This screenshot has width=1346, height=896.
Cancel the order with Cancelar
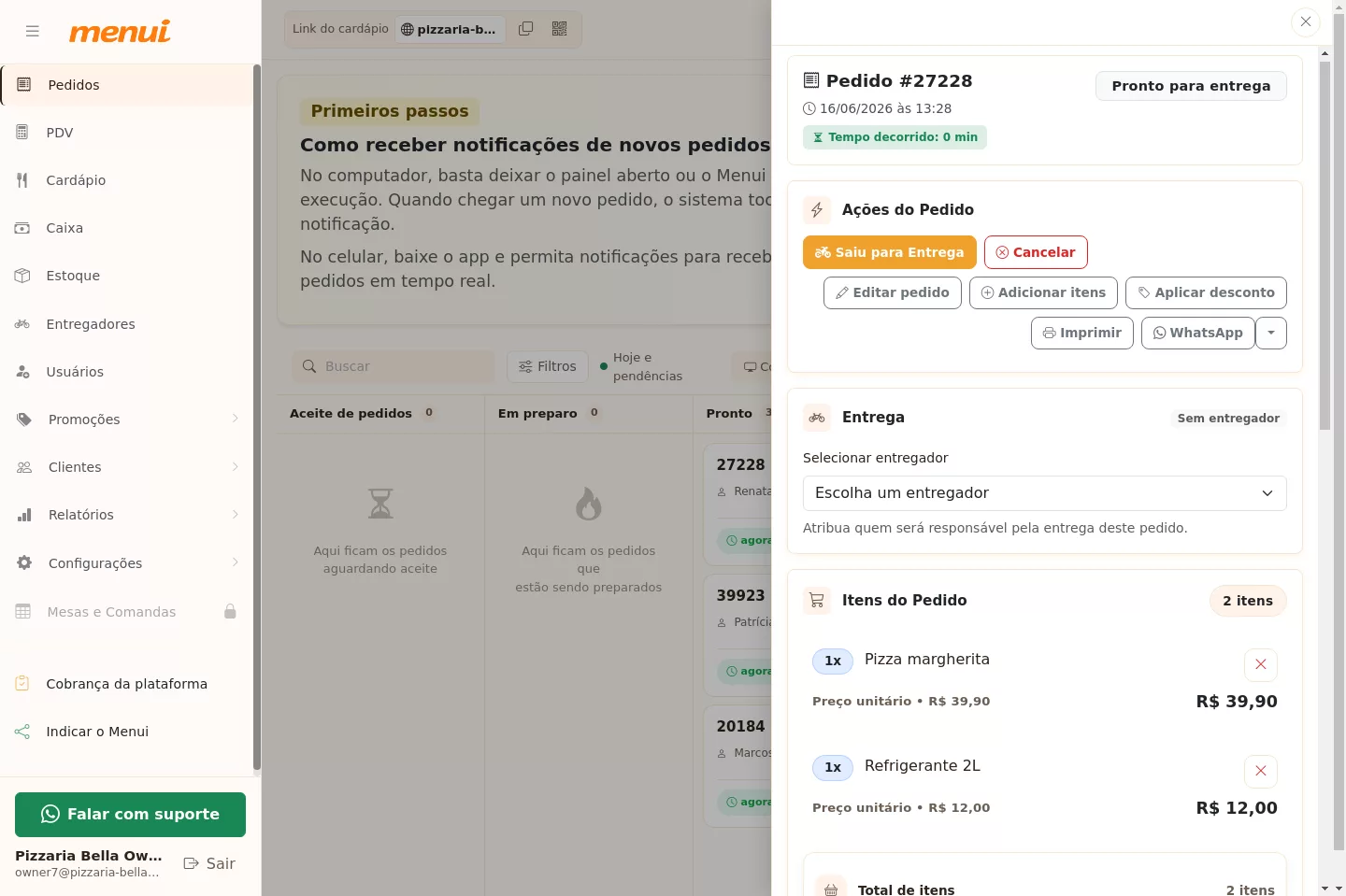point(1036,252)
